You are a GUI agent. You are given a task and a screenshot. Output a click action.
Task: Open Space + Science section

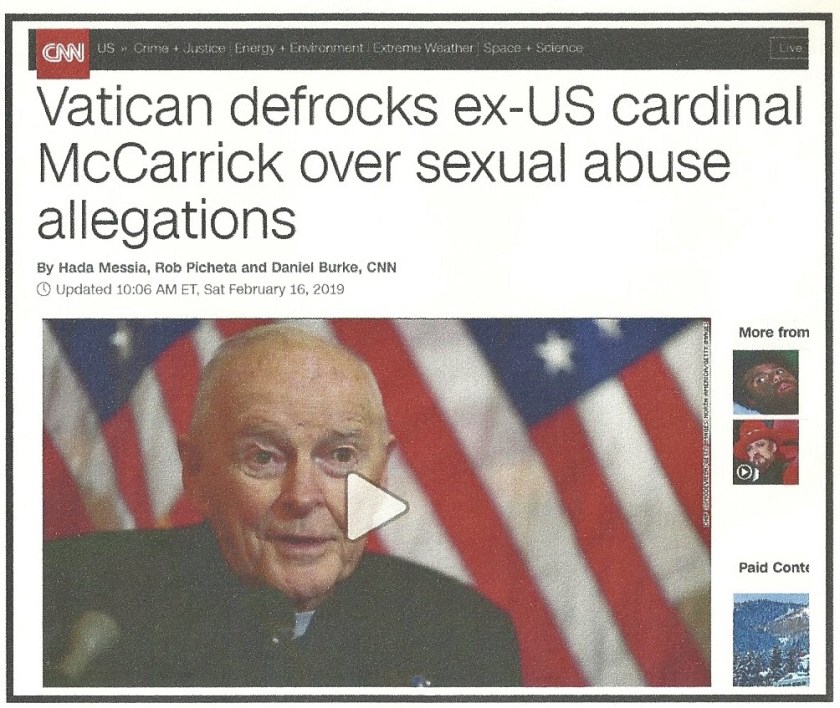click(533, 48)
